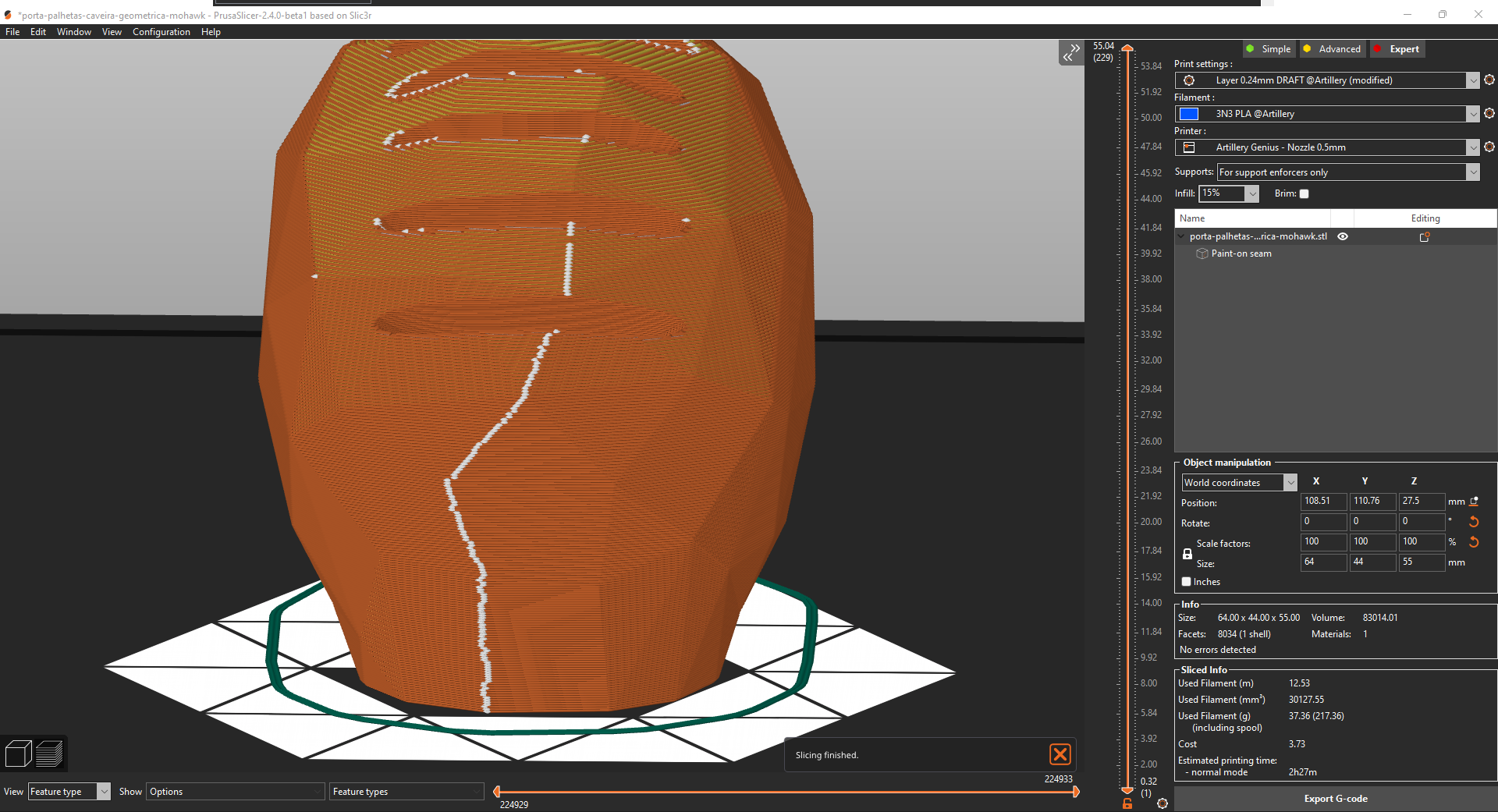The width and height of the screenshot is (1498, 812).
Task: Click the right thumb of horizontal move slider
Action: (1076, 792)
